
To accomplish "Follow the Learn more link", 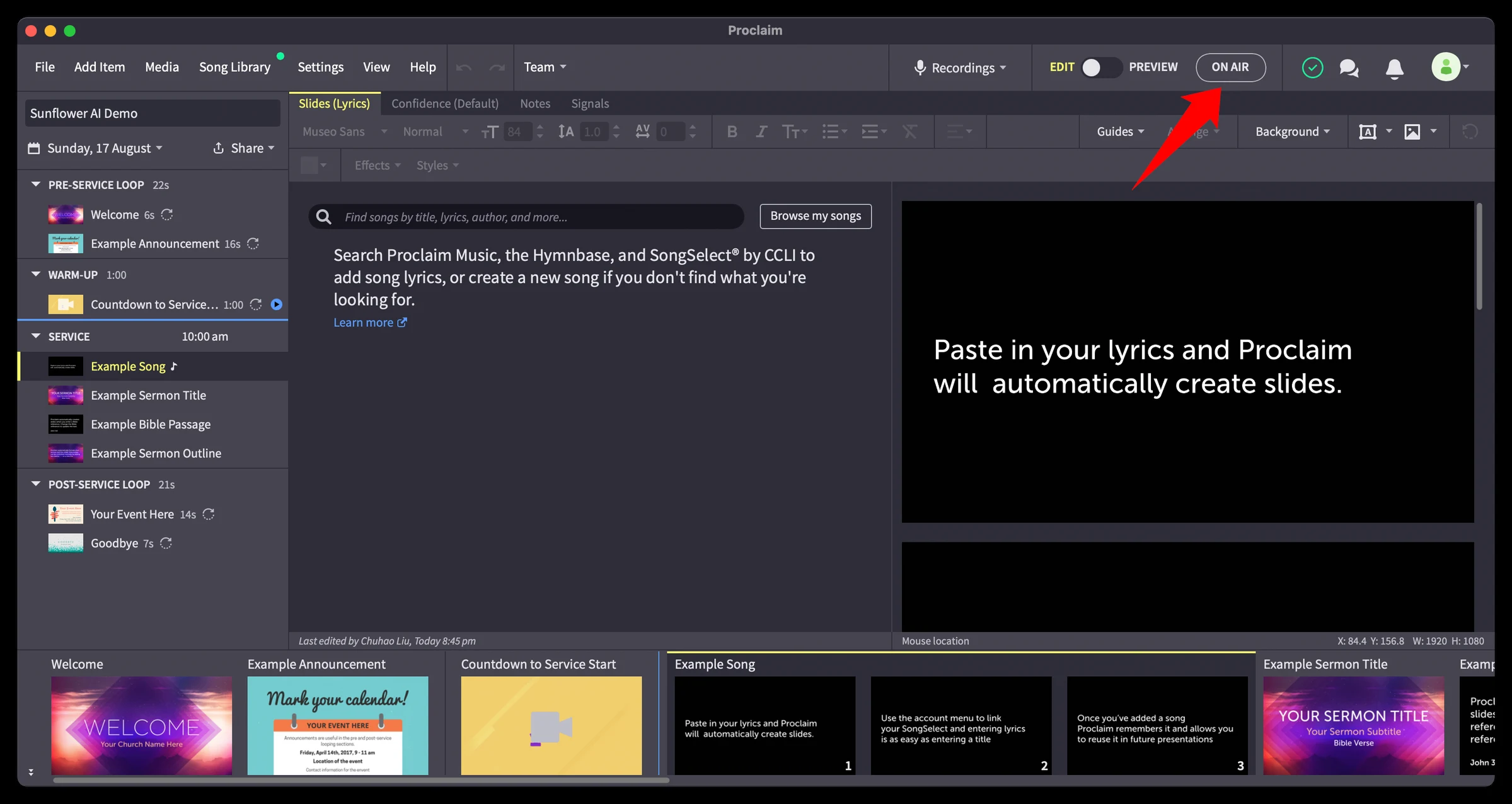I will (x=370, y=323).
